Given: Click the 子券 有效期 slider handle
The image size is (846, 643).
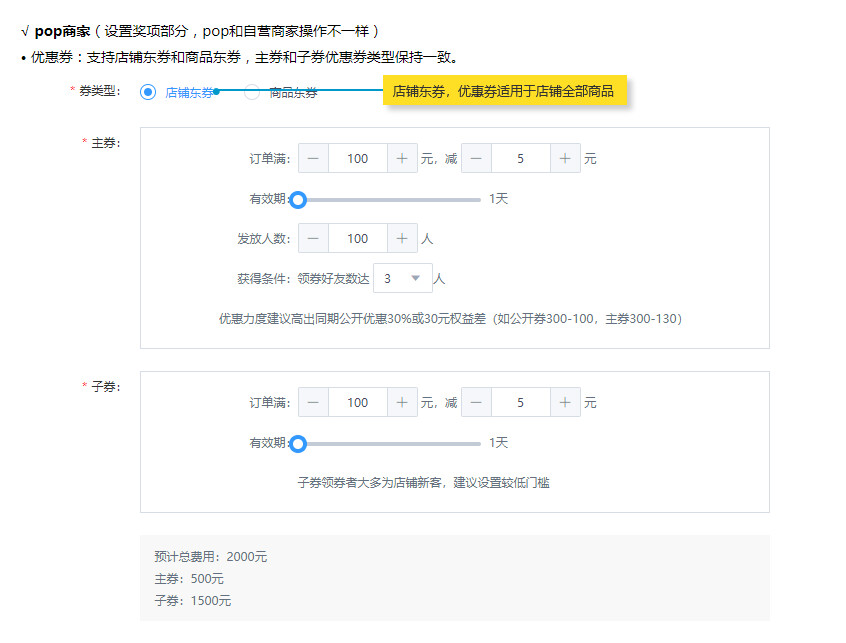Looking at the screenshot, I should click(297, 444).
